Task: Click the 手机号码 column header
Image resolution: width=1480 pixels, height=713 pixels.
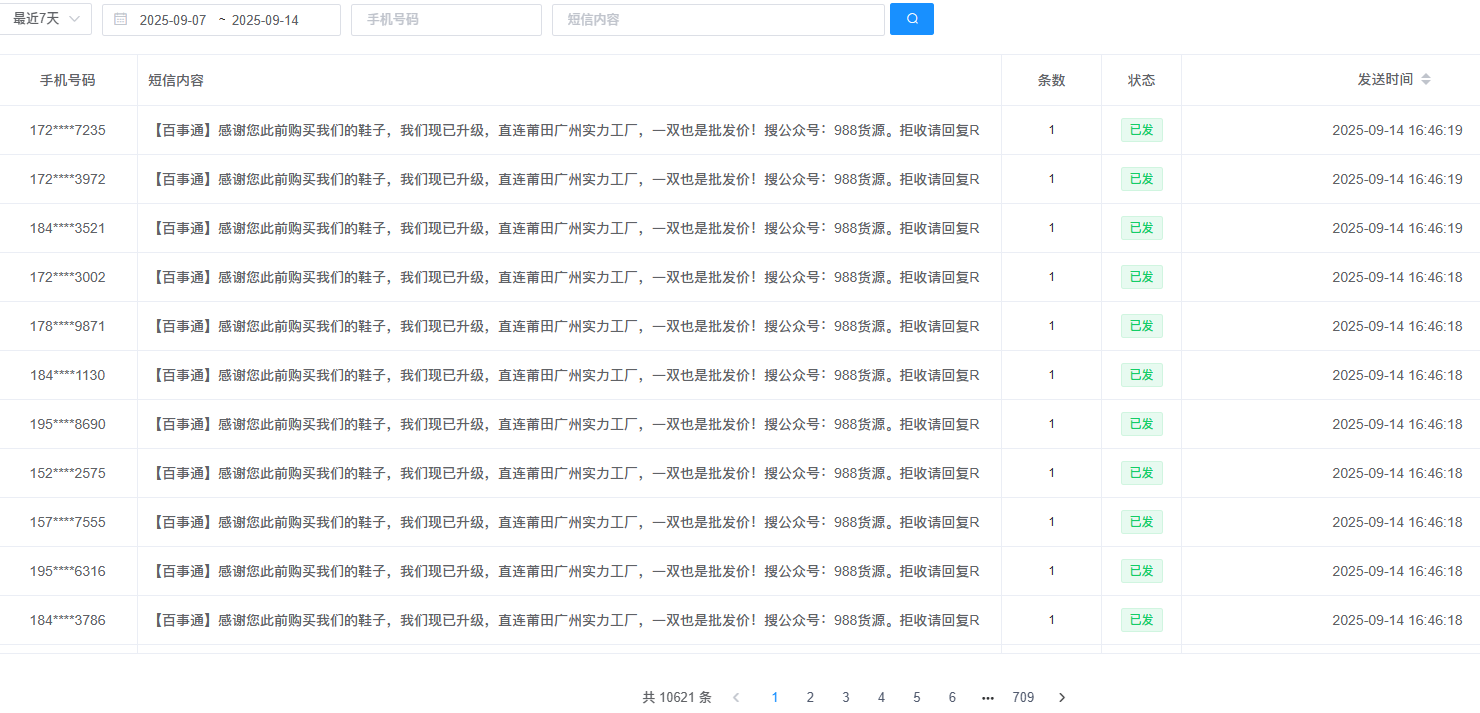Action: coord(68,80)
